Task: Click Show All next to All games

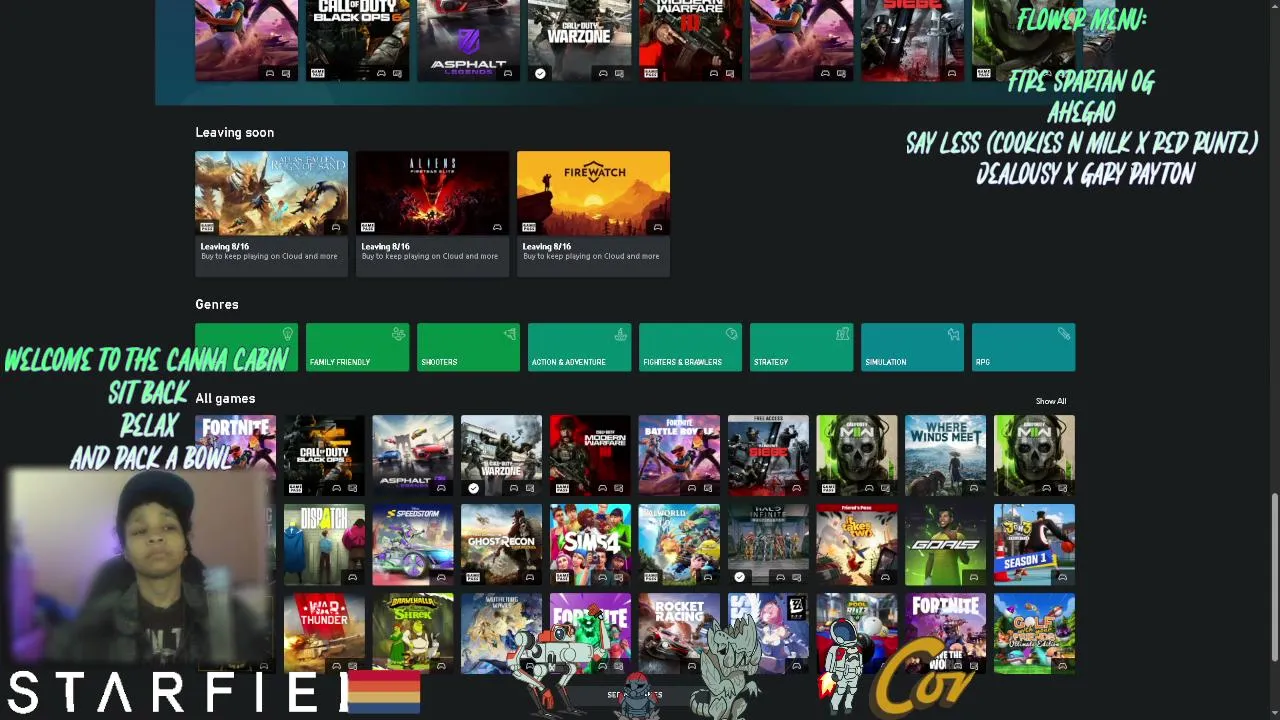Action: 1050,401
